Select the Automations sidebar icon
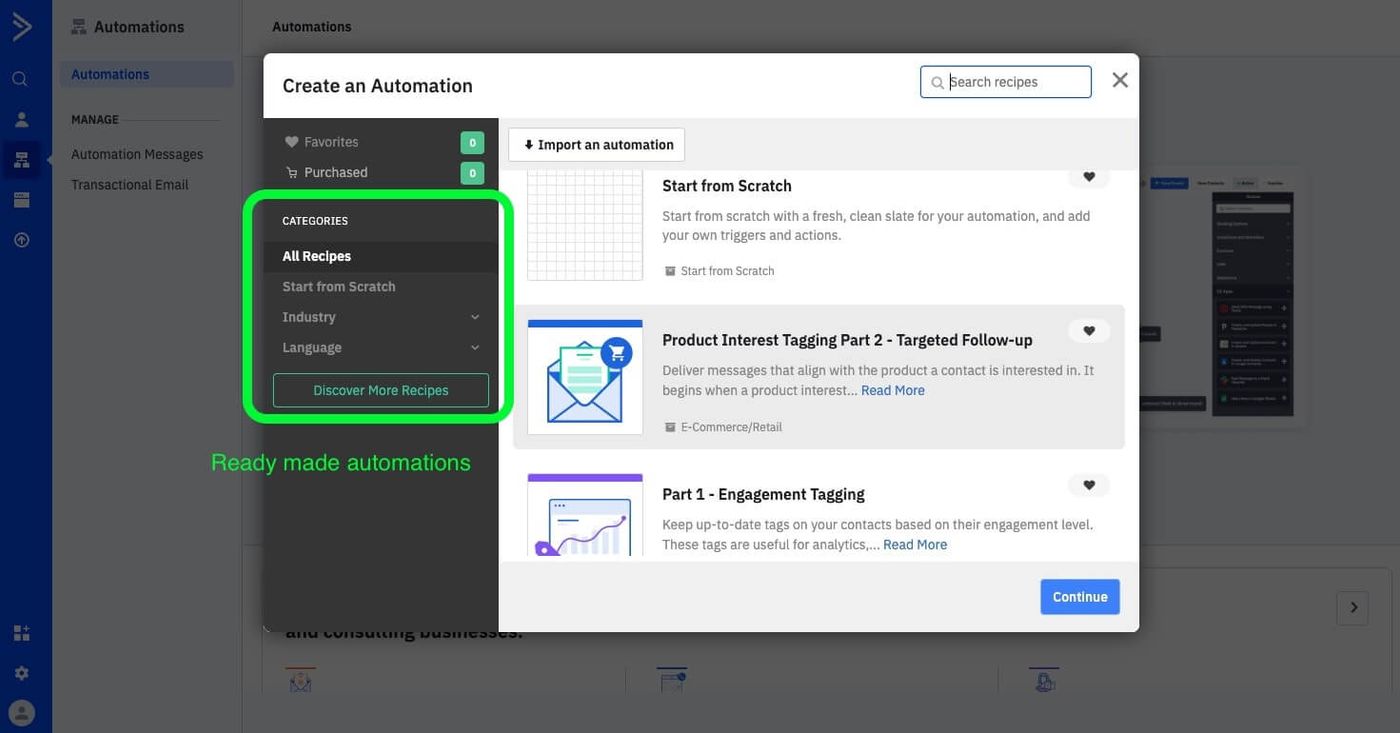 pos(21,160)
